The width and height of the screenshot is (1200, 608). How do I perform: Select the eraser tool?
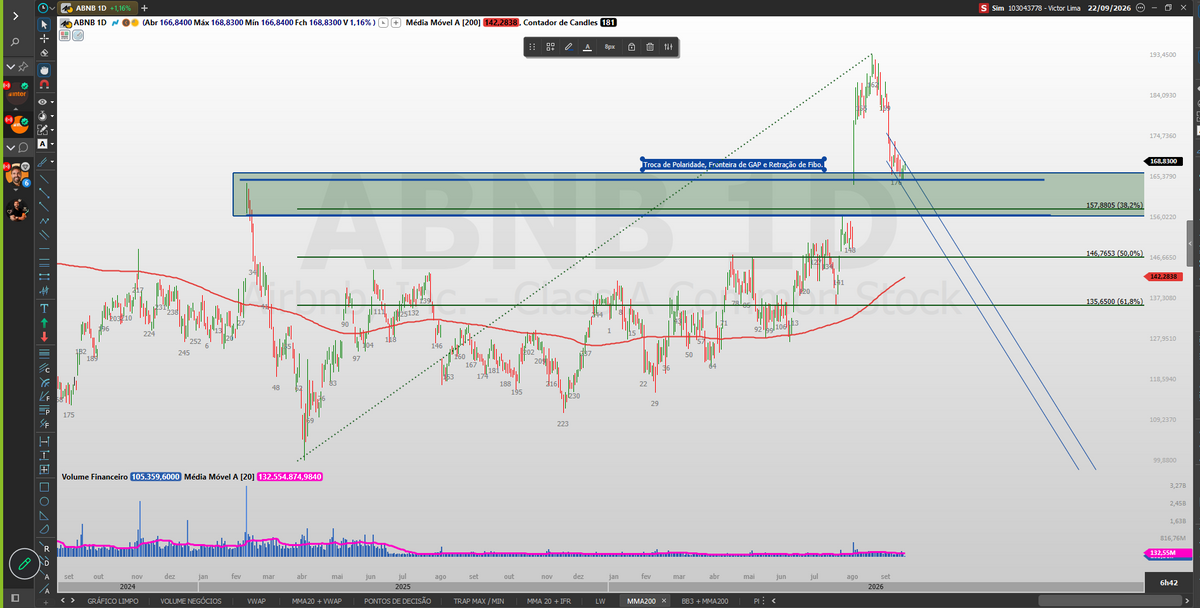click(45, 53)
